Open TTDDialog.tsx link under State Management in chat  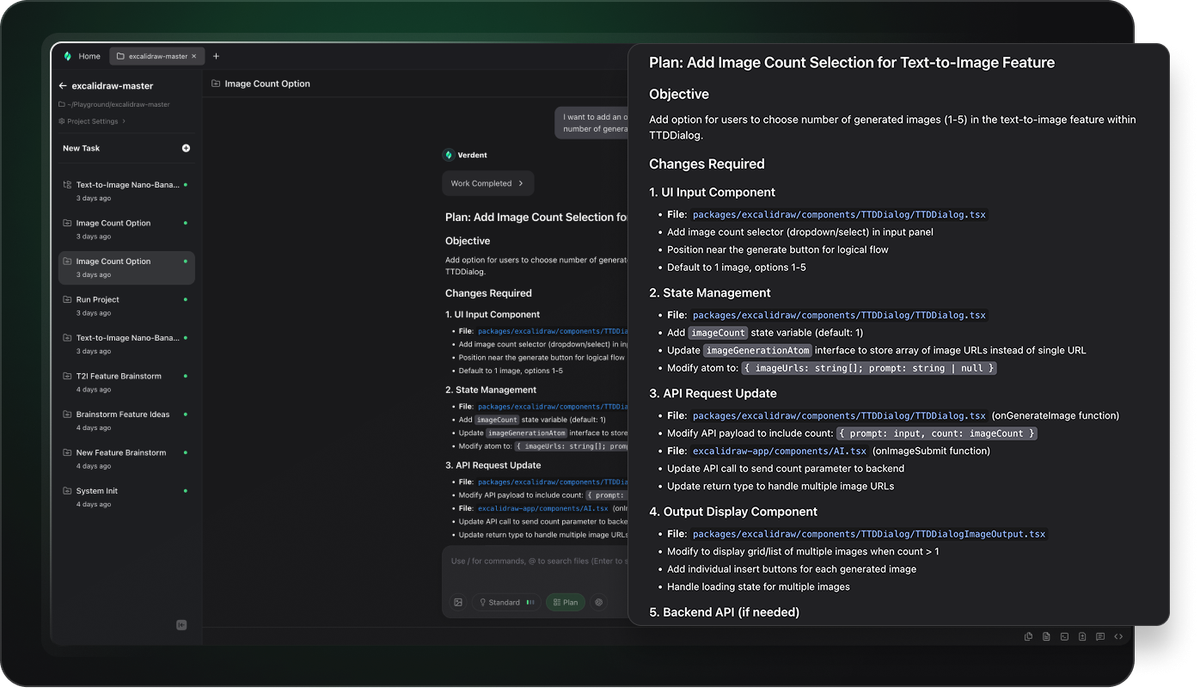(552, 407)
